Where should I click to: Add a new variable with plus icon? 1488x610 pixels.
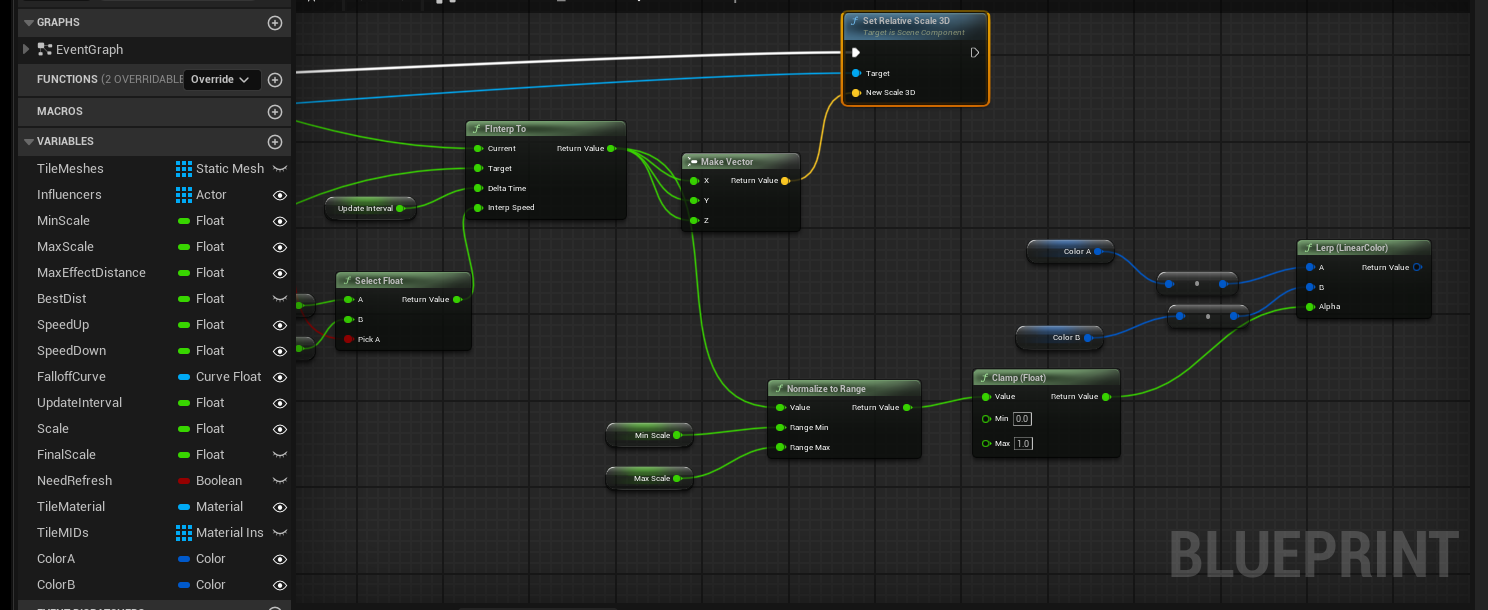[275, 142]
